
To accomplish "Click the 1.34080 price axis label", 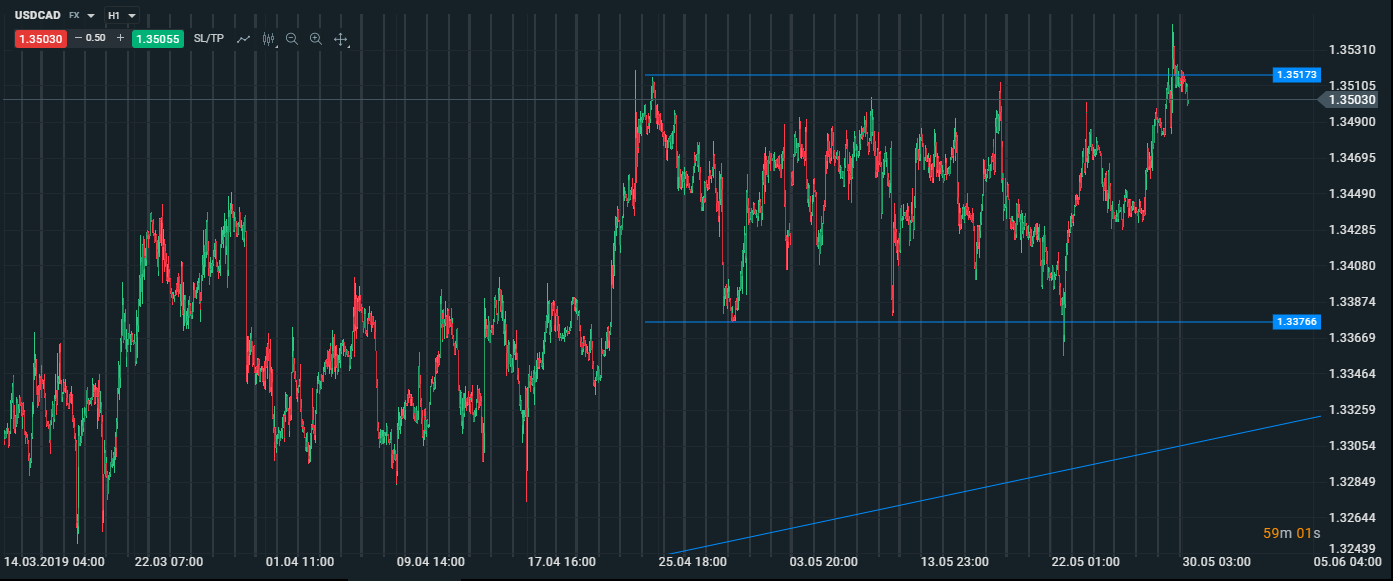I will coord(1350,266).
